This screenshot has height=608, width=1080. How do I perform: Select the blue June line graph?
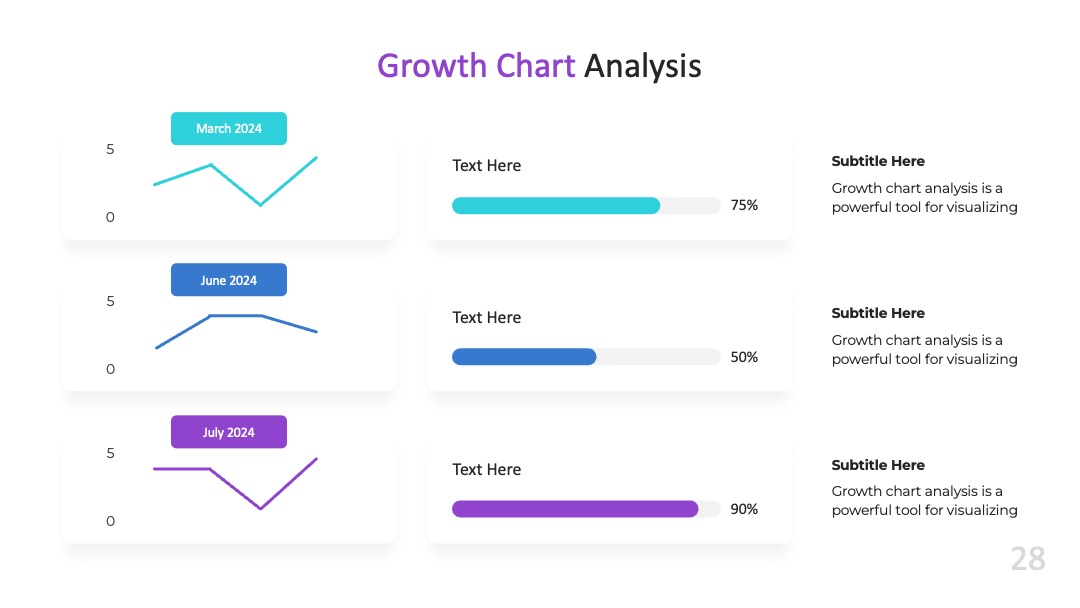[236, 331]
